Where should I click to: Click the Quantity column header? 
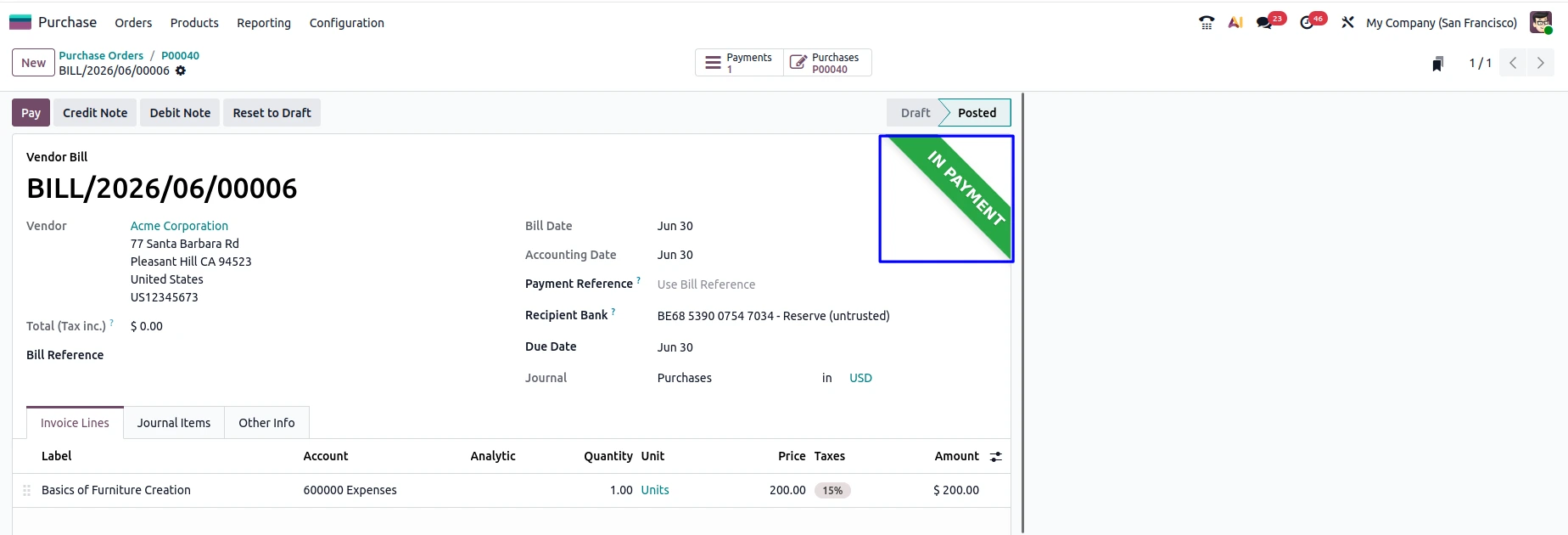pyautogui.click(x=608, y=456)
